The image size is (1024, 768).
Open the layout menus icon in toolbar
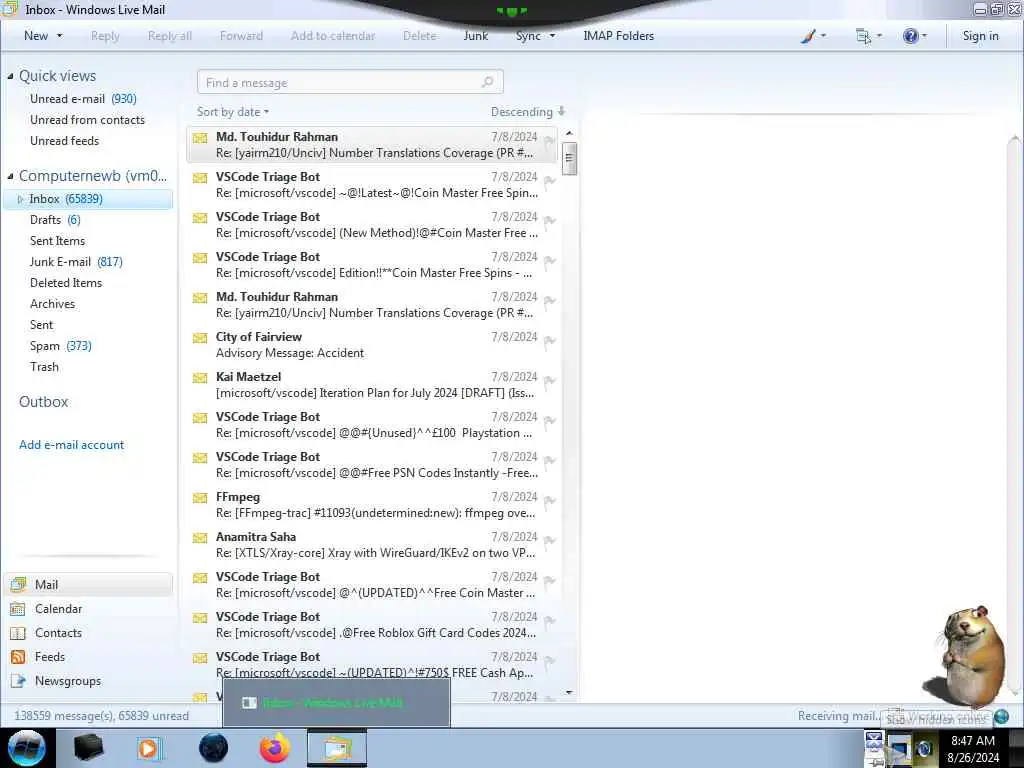point(863,37)
